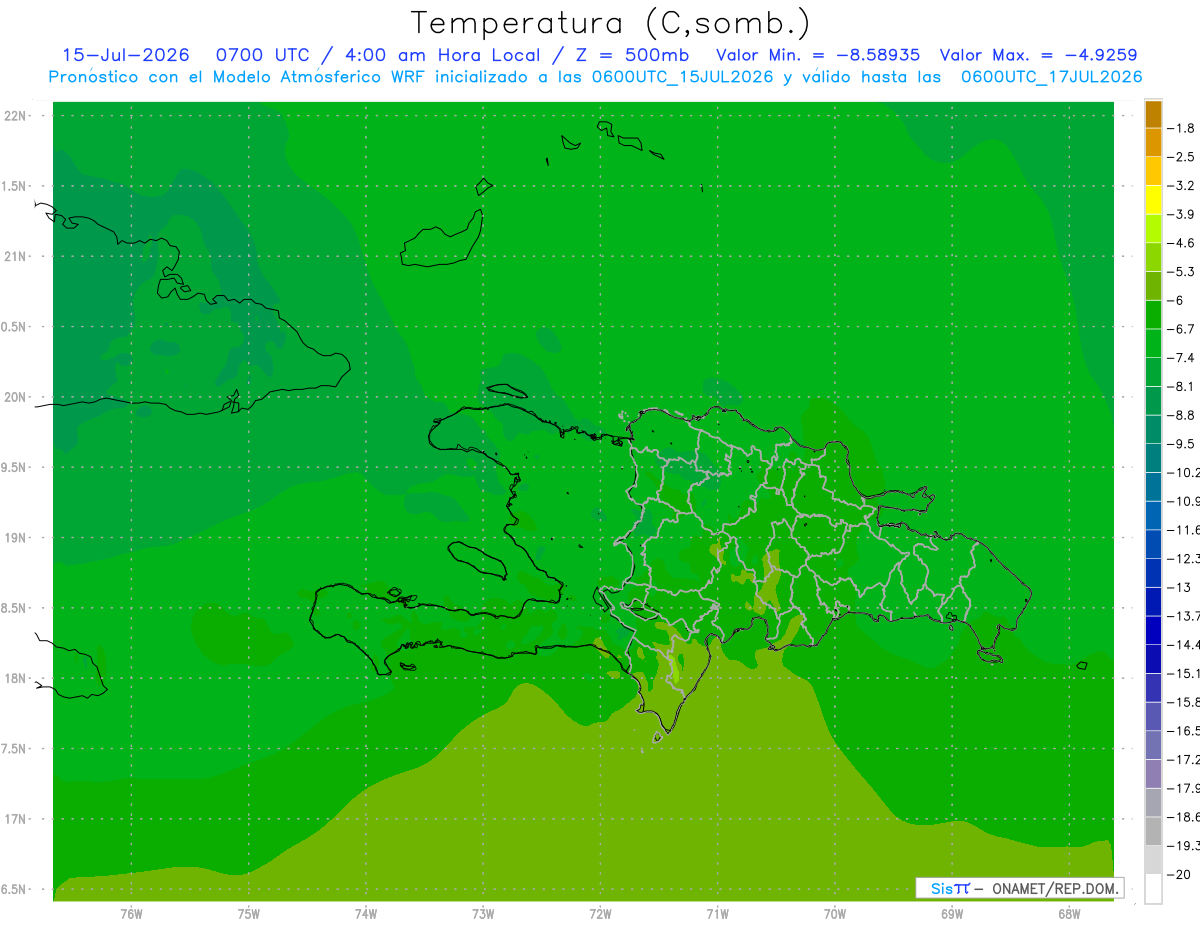Pick the blue swatch between -13 and -13.7

point(1153,602)
